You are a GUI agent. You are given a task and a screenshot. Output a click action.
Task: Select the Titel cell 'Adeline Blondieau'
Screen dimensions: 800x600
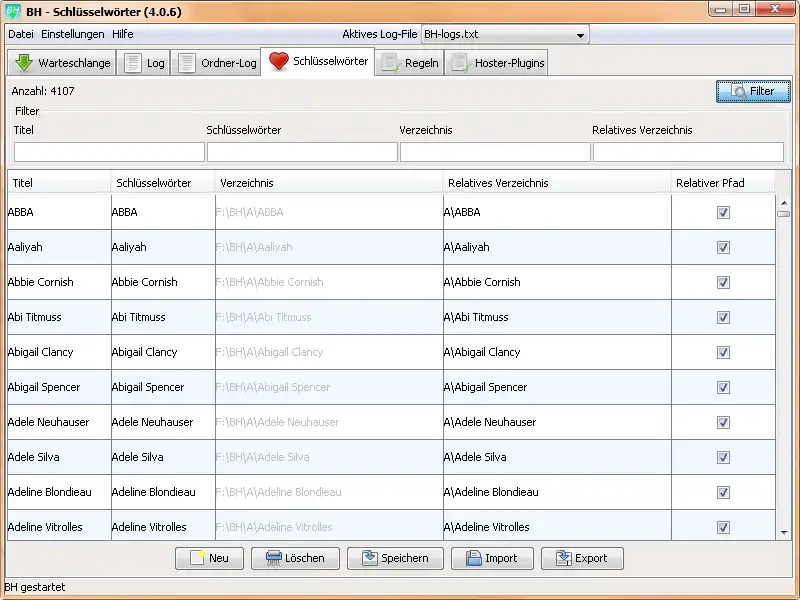59,492
